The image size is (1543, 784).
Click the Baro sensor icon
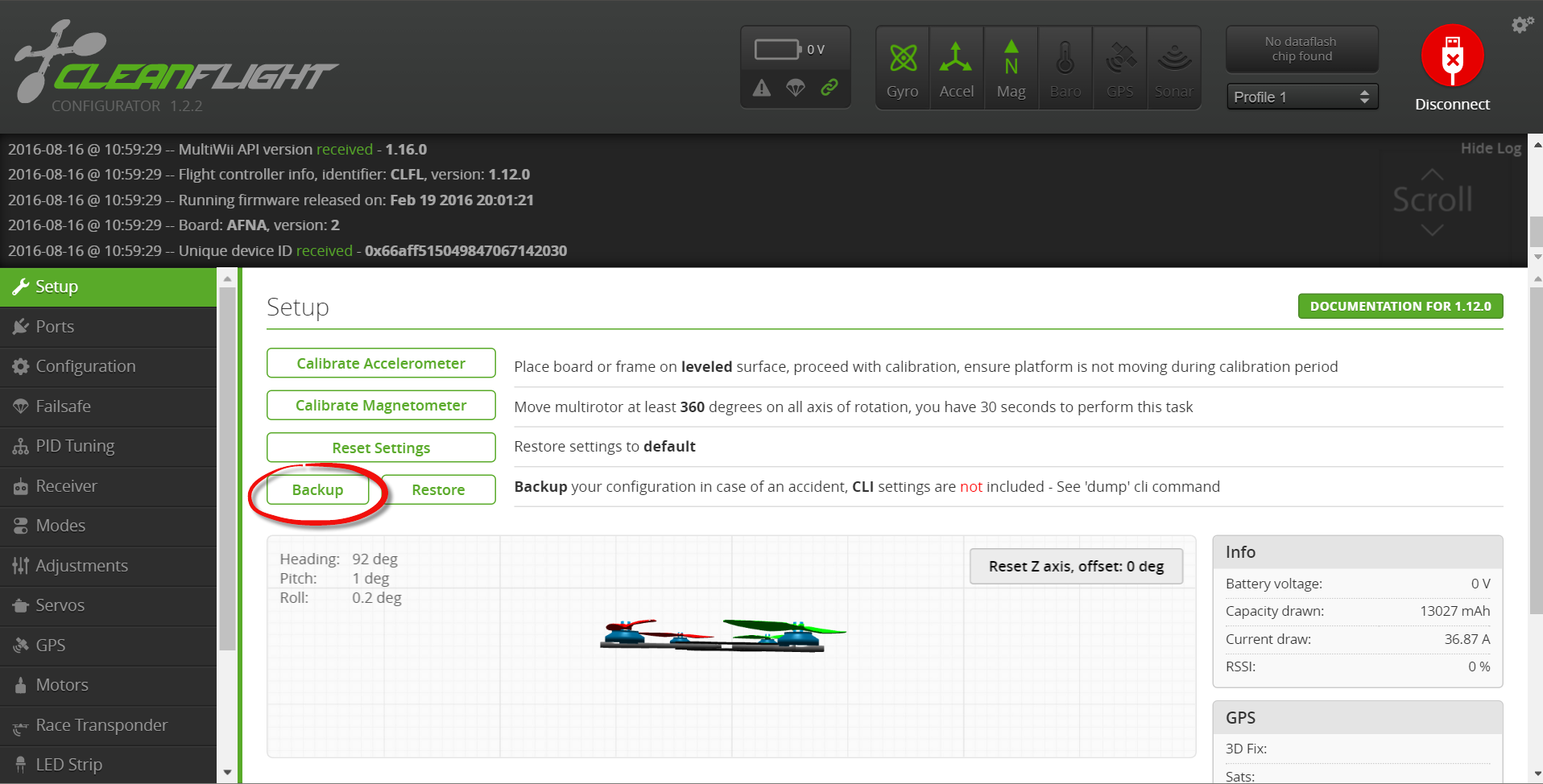pos(1065,68)
